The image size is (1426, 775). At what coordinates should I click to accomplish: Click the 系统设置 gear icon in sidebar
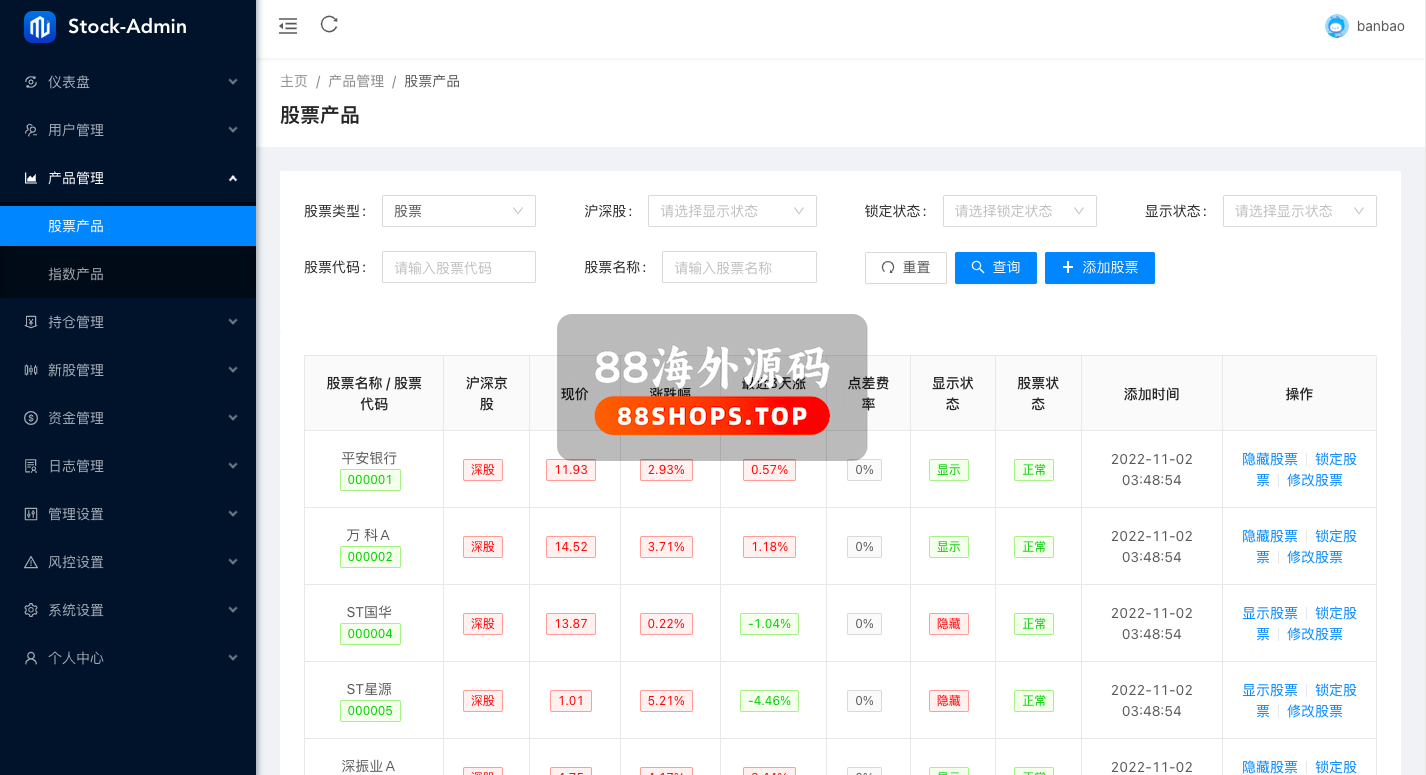pyautogui.click(x=31, y=610)
